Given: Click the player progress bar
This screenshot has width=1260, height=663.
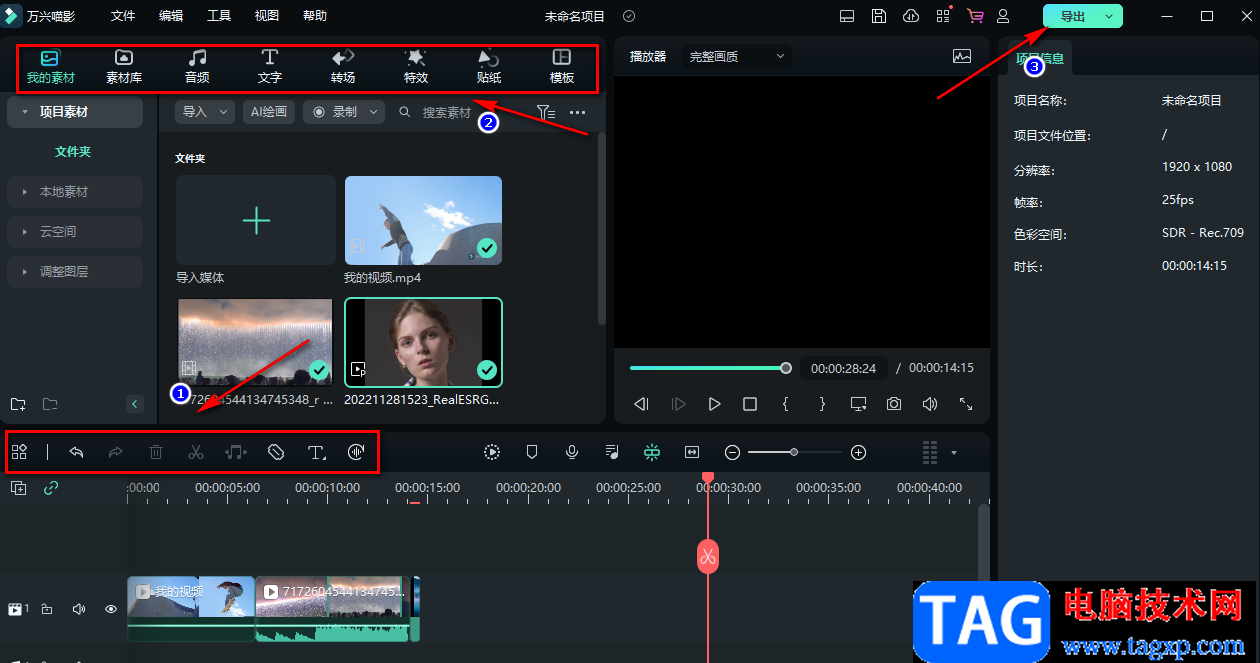Looking at the screenshot, I should click(708, 368).
